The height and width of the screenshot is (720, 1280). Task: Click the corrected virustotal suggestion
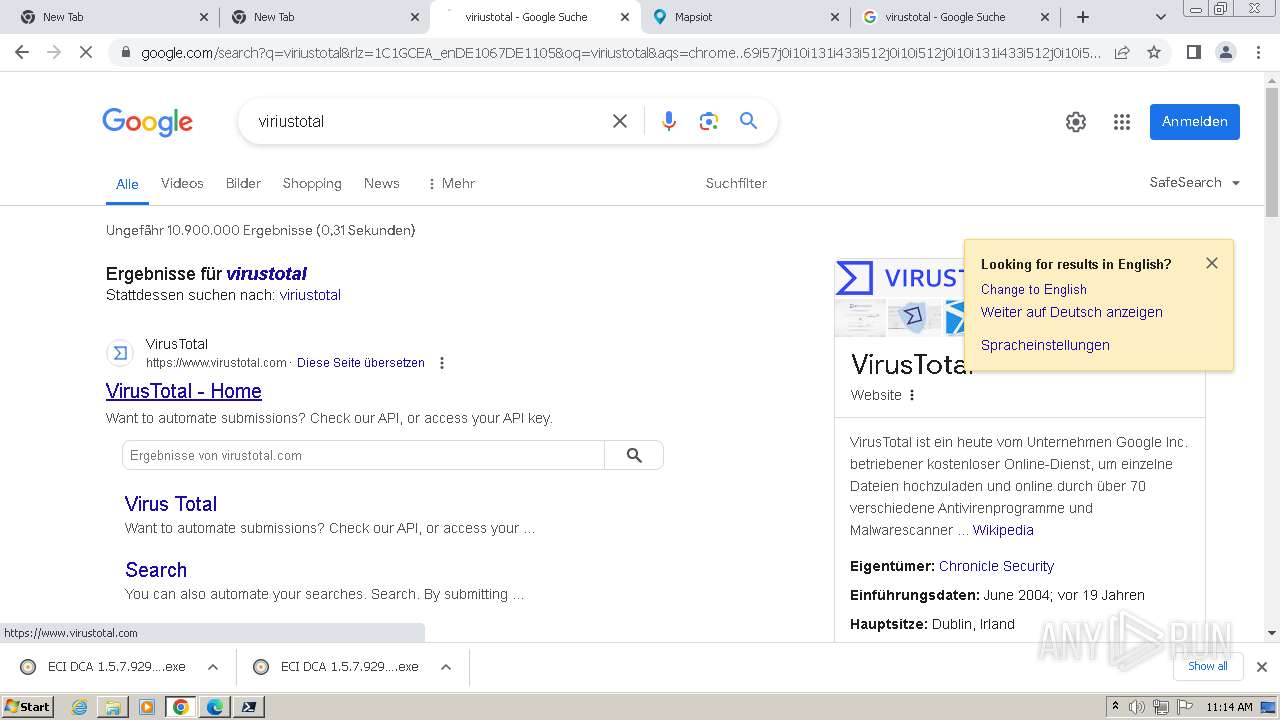pyautogui.click(x=266, y=273)
